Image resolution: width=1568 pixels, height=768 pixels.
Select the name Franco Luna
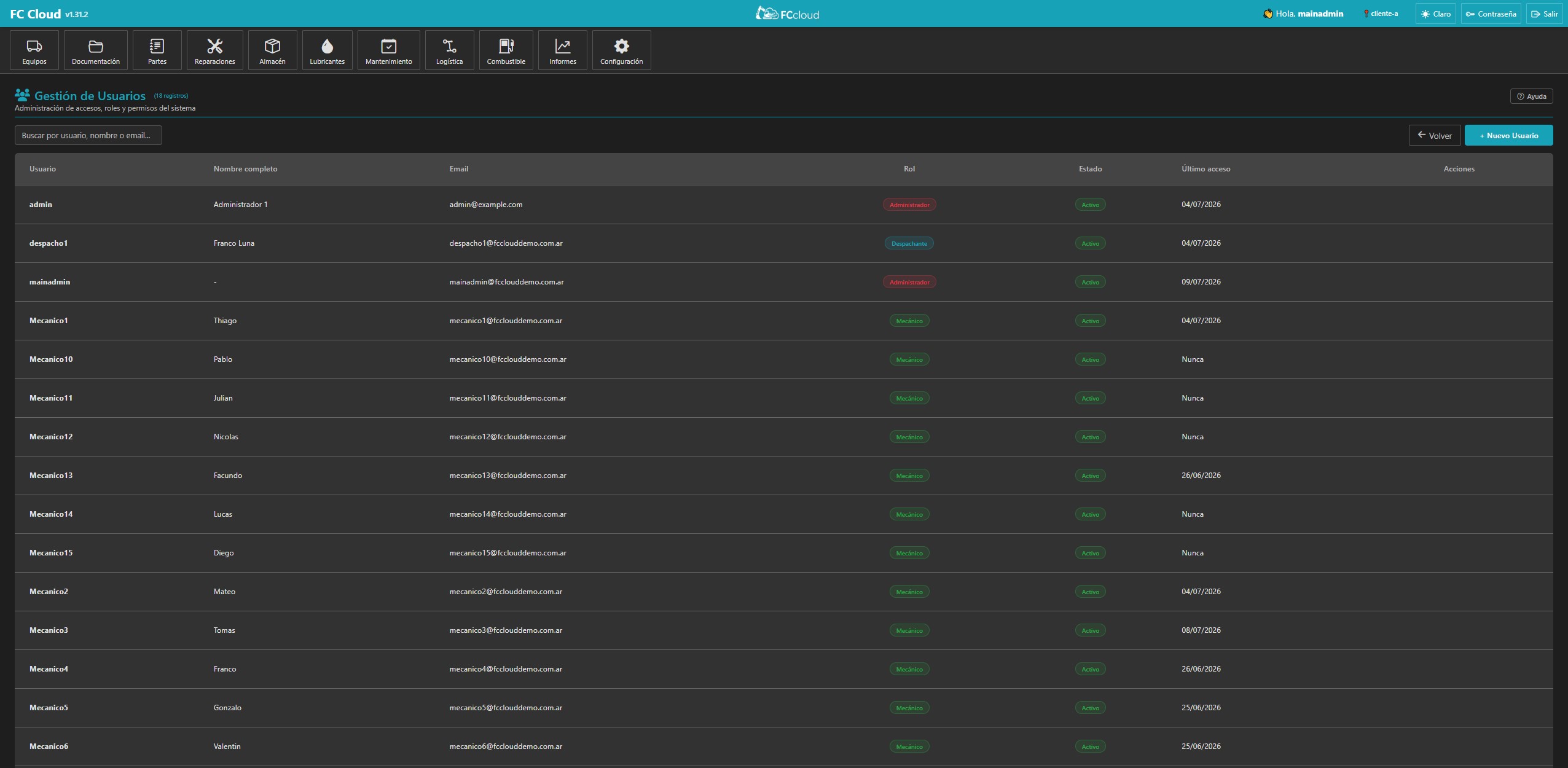[x=234, y=243]
